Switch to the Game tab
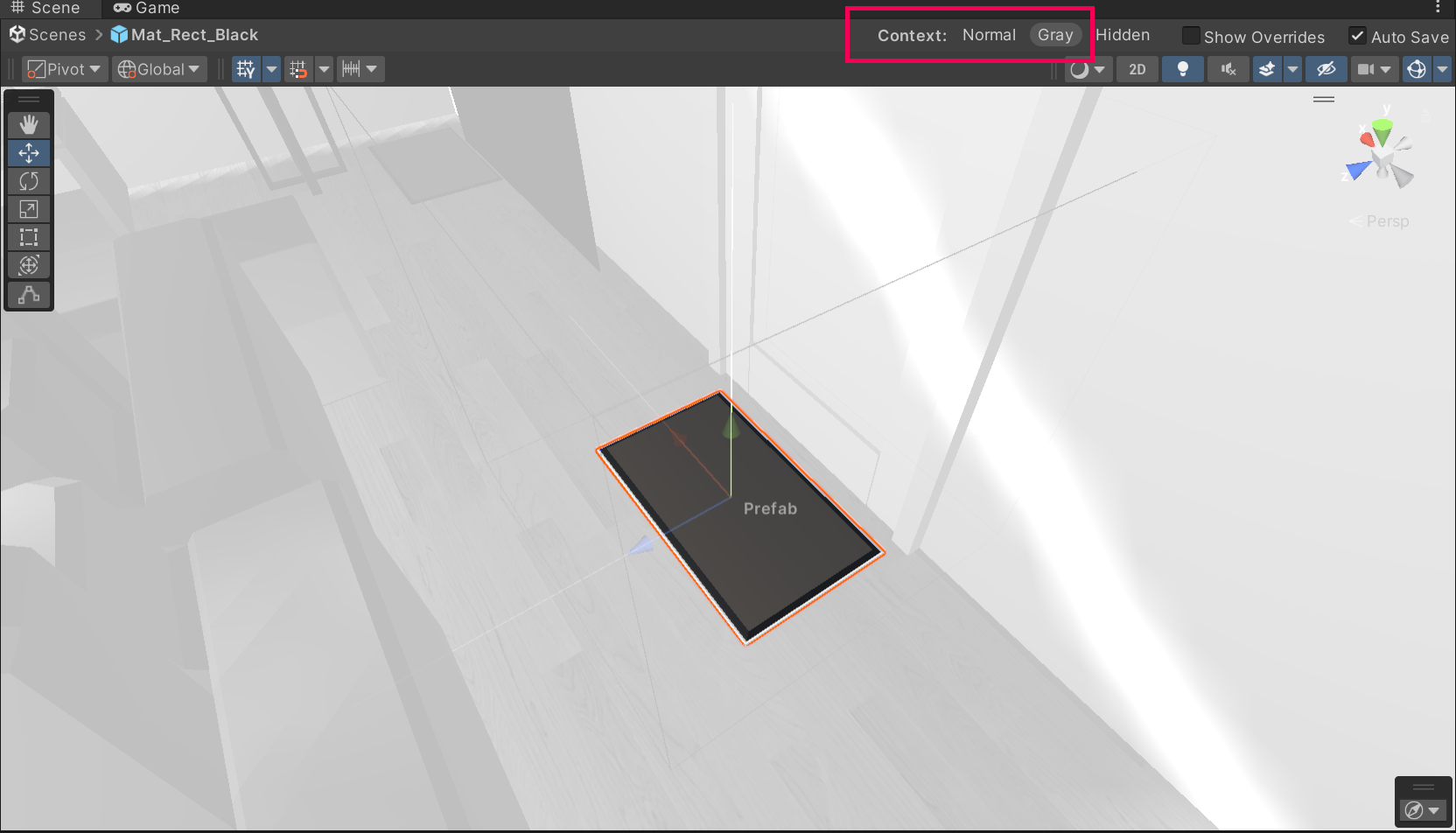This screenshot has width=1456, height=833. coord(147,9)
